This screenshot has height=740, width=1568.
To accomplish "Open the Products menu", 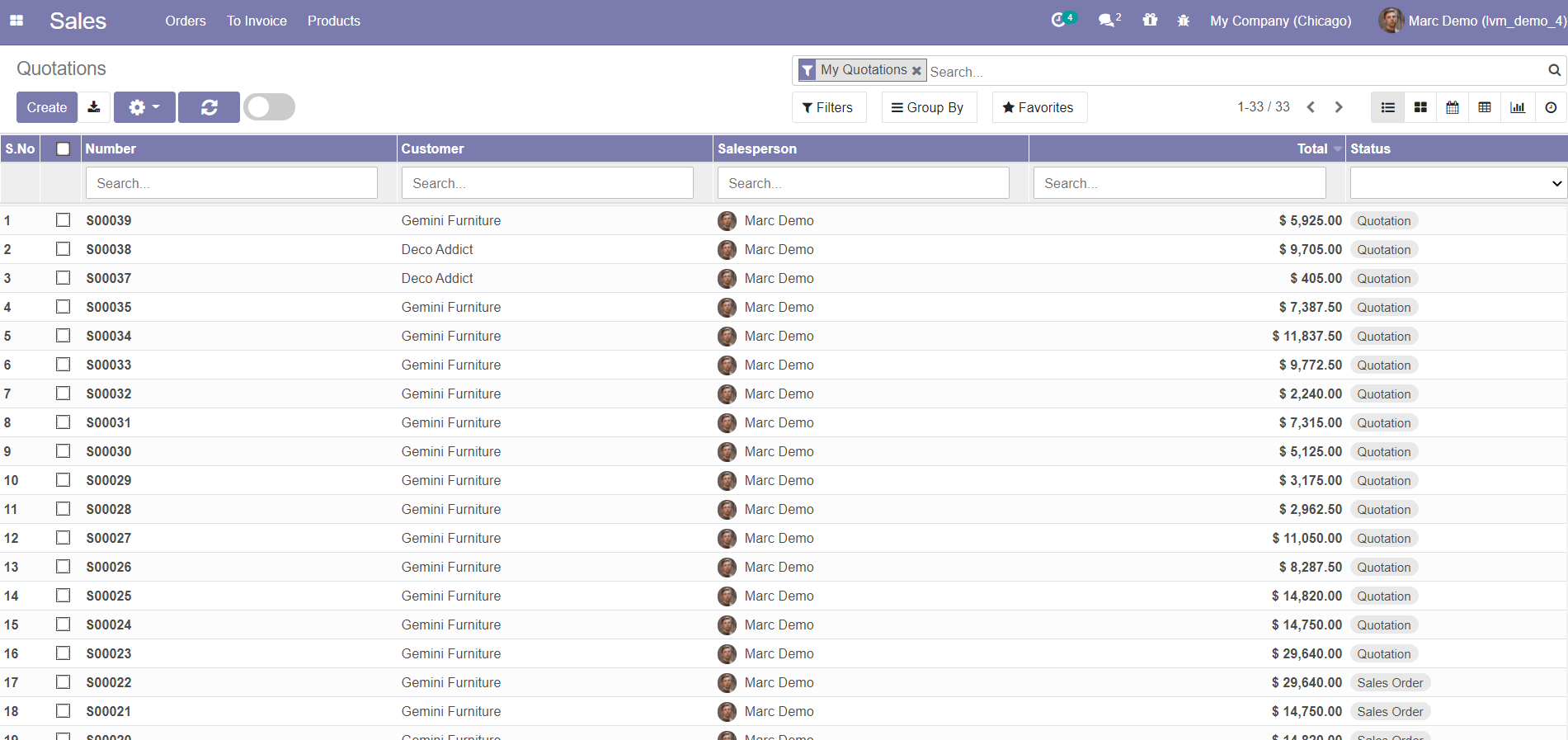I will click(x=333, y=21).
